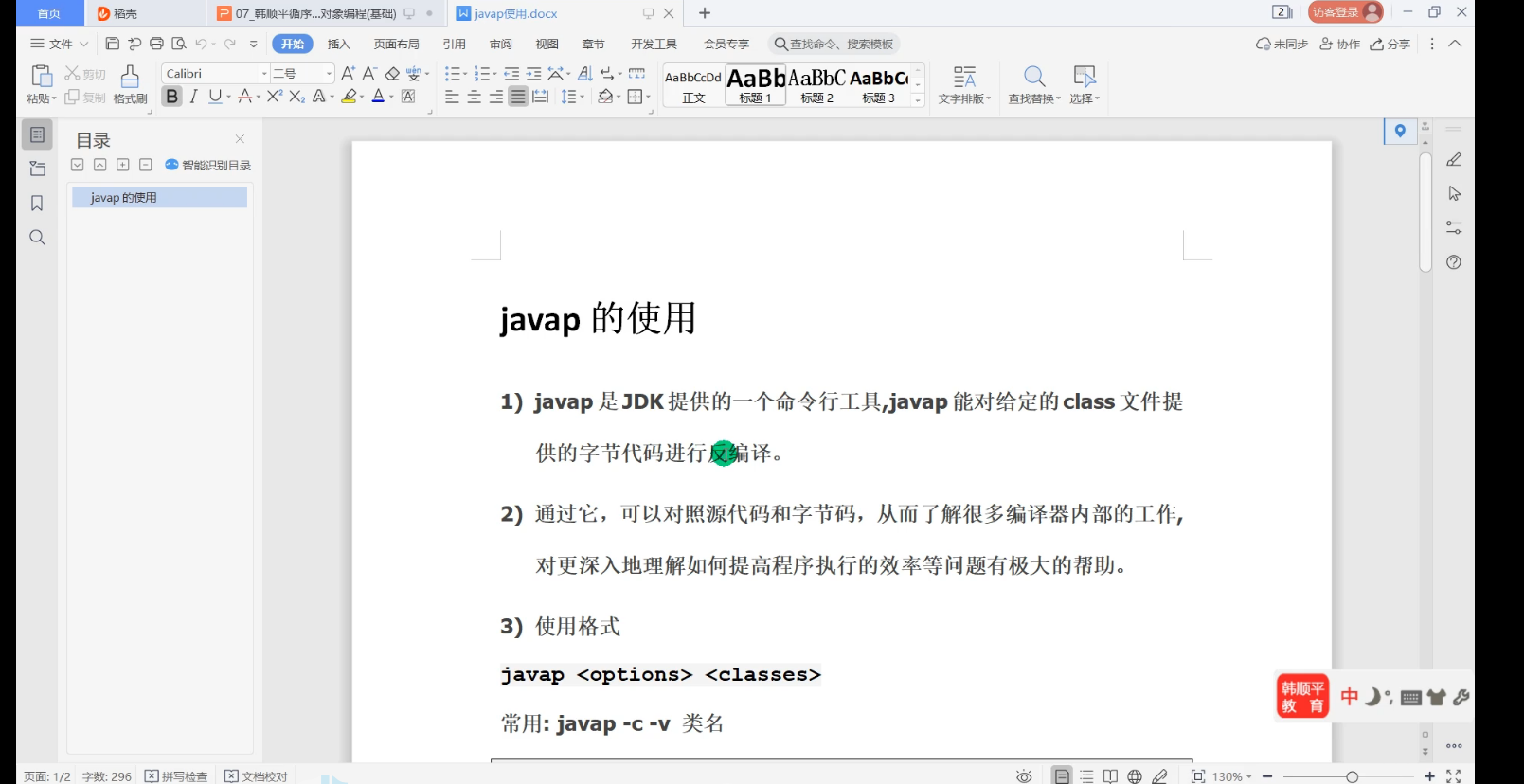Click the pen edit icon in right sidebar
Viewport: 1524px width, 784px height.
click(x=1454, y=159)
